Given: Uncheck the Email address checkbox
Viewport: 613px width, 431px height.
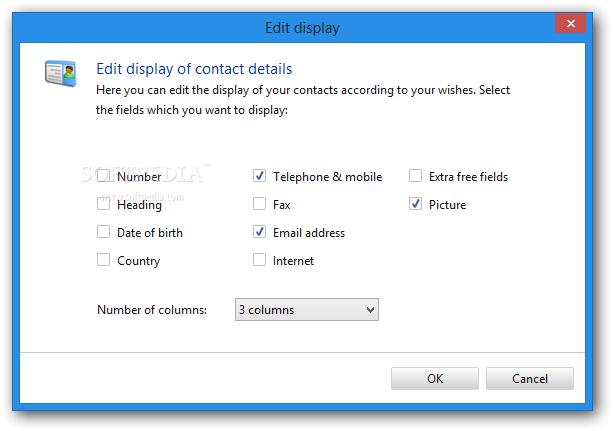Looking at the screenshot, I should 259,232.
